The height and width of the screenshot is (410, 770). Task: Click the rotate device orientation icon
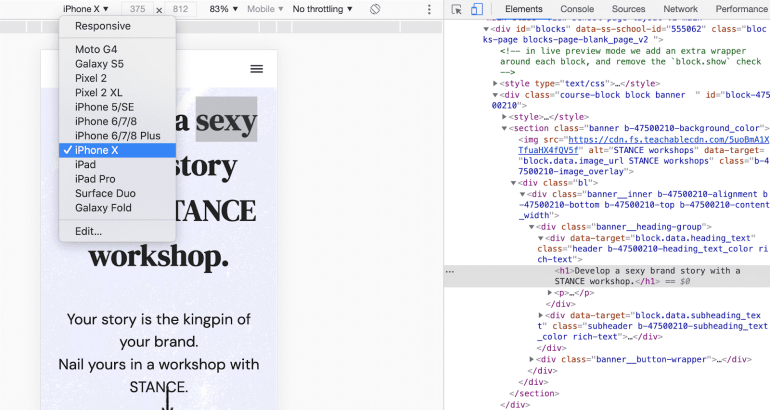pyautogui.click(x=375, y=9)
